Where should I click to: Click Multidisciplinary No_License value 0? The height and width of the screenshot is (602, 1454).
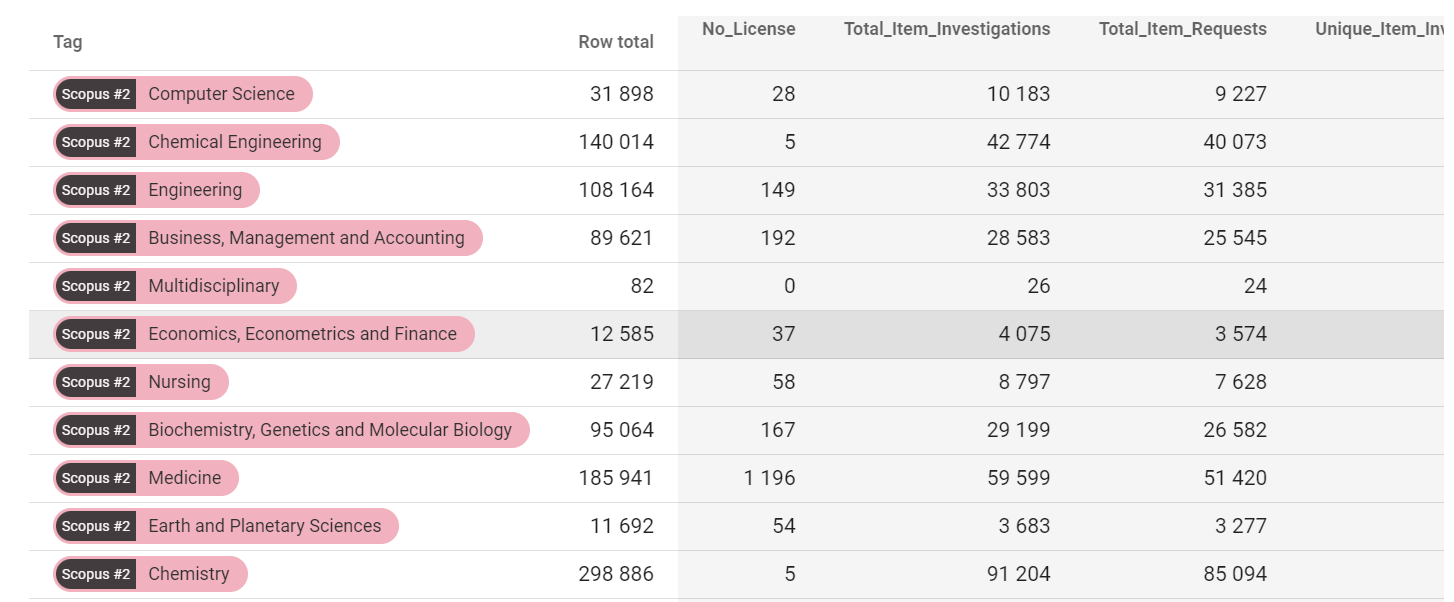[790, 286]
